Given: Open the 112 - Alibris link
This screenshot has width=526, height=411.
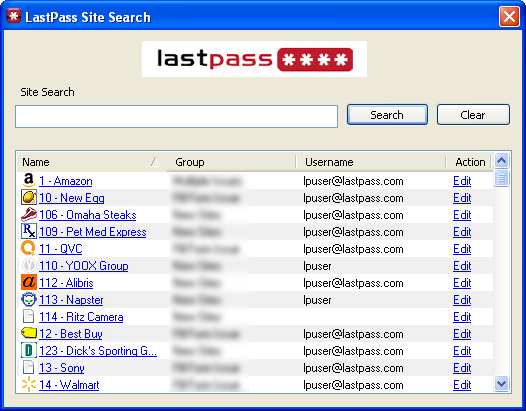Looking at the screenshot, I should pos(66,283).
